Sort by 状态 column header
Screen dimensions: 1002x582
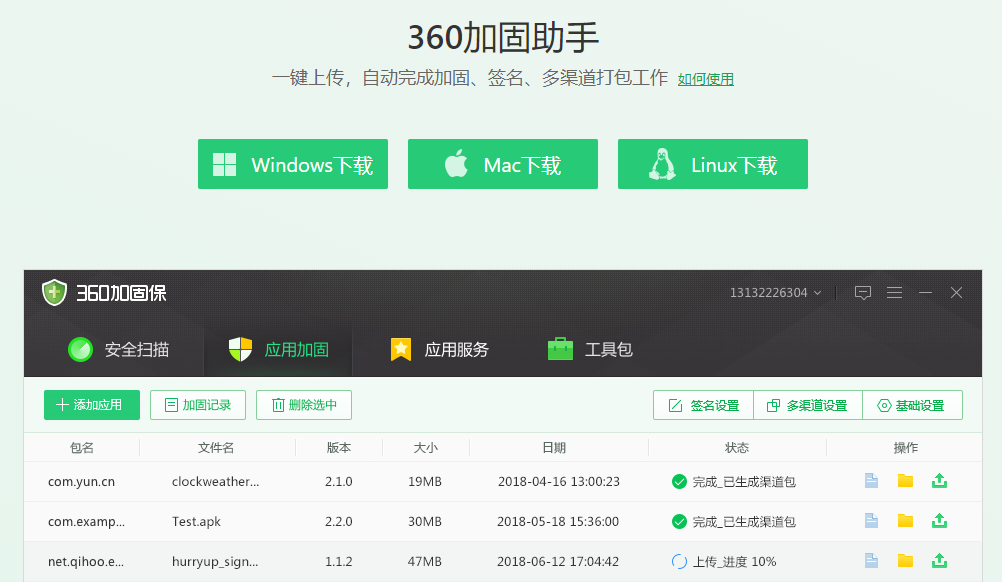coord(737,448)
